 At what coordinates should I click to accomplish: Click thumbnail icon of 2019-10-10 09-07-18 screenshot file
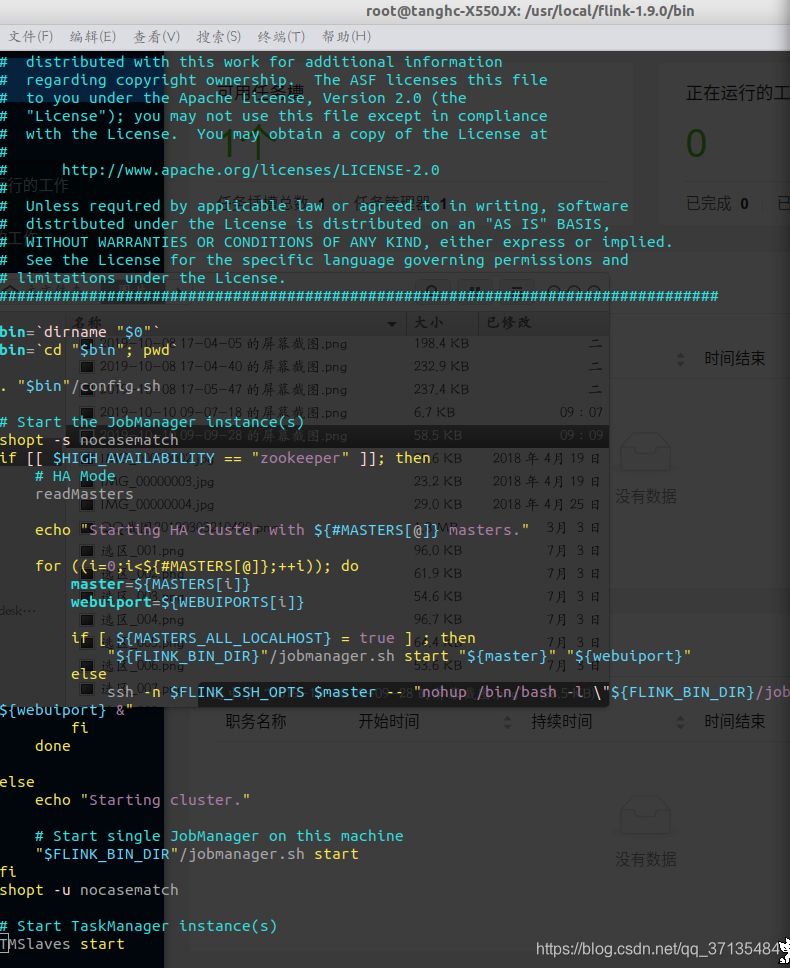(x=87, y=413)
